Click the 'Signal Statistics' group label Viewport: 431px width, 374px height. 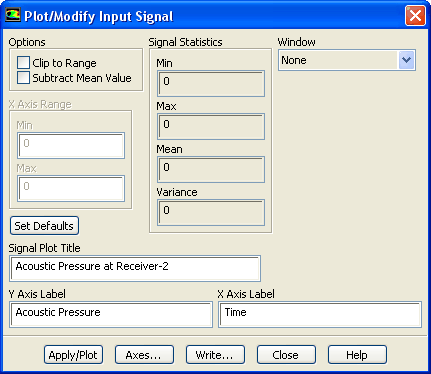[185, 42]
